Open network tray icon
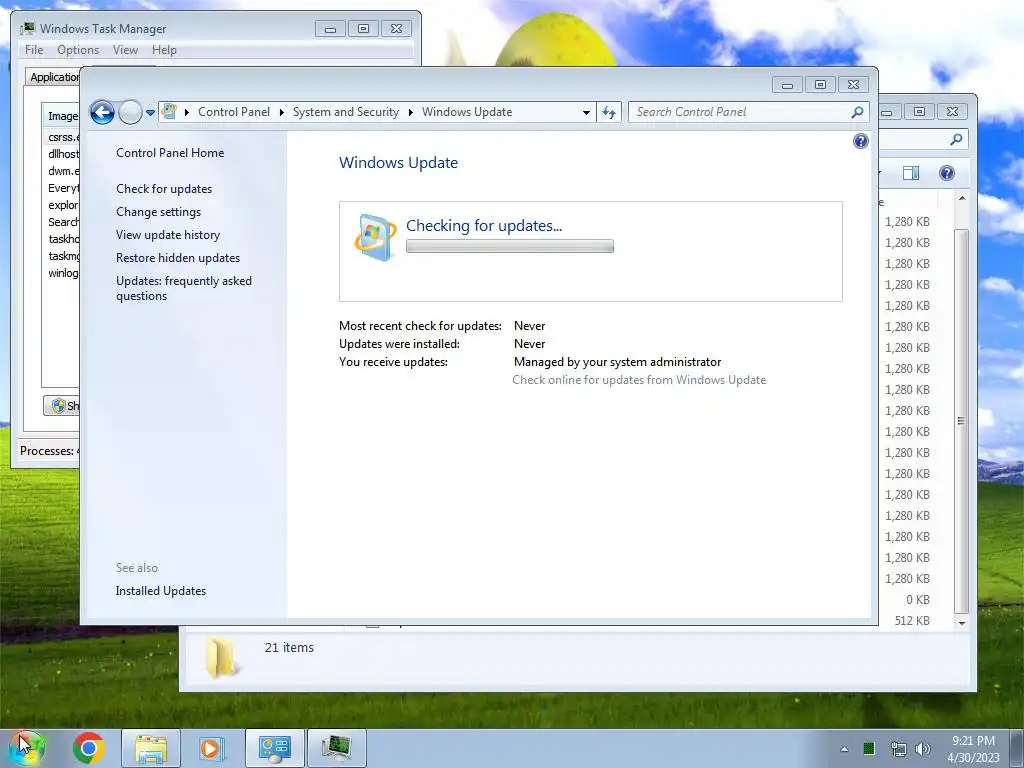The width and height of the screenshot is (1024, 768). 898,749
